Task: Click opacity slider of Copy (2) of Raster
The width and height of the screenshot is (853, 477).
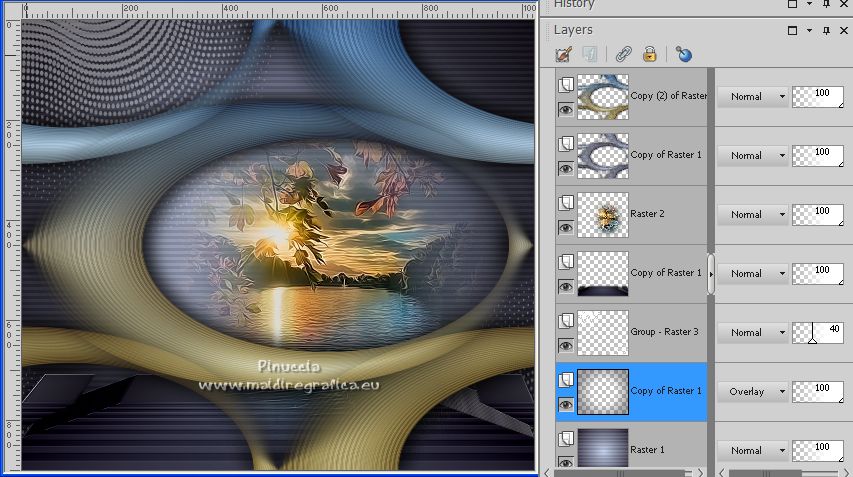Action: 818,97
